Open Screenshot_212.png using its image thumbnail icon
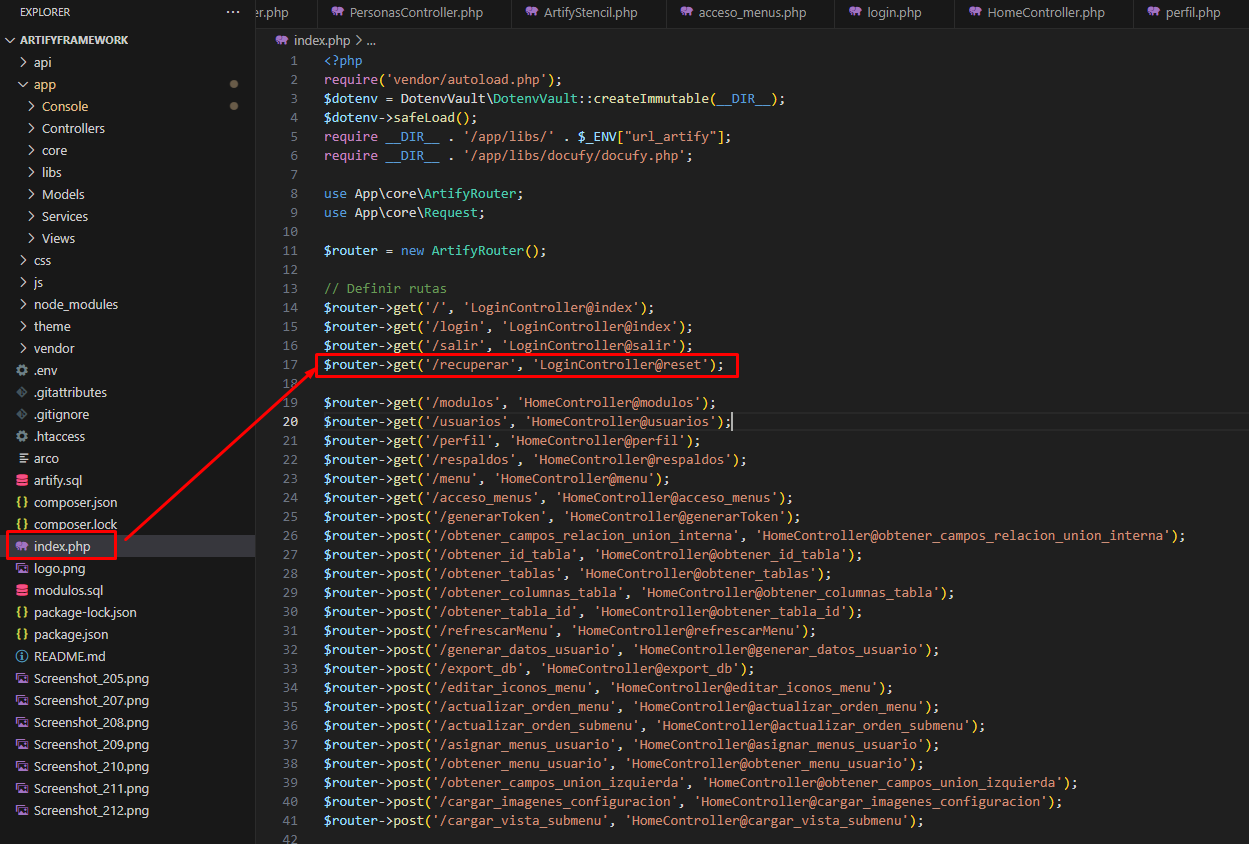 (22, 810)
